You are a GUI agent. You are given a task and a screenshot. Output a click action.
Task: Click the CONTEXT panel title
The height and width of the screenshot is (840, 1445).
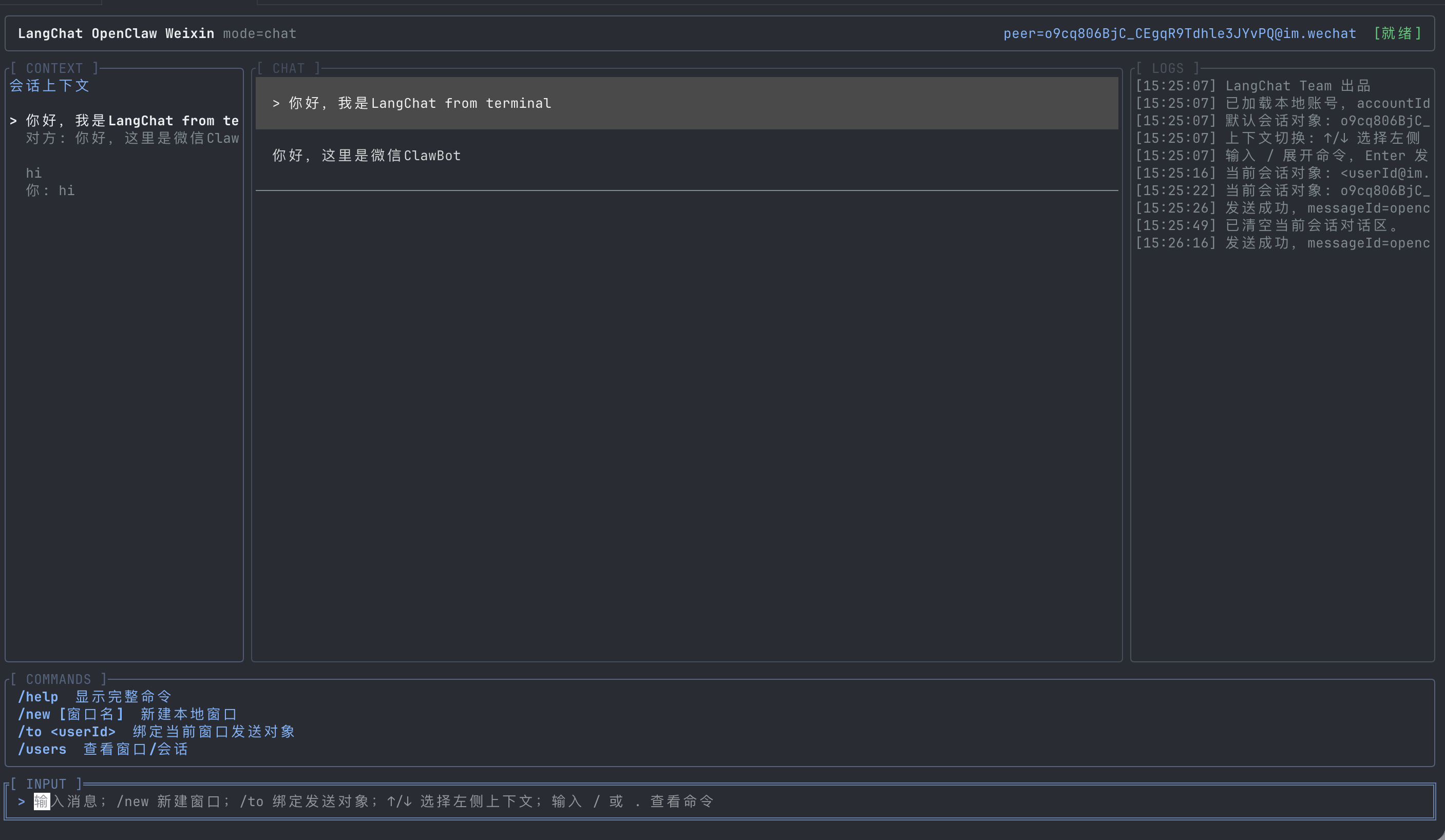coord(54,68)
